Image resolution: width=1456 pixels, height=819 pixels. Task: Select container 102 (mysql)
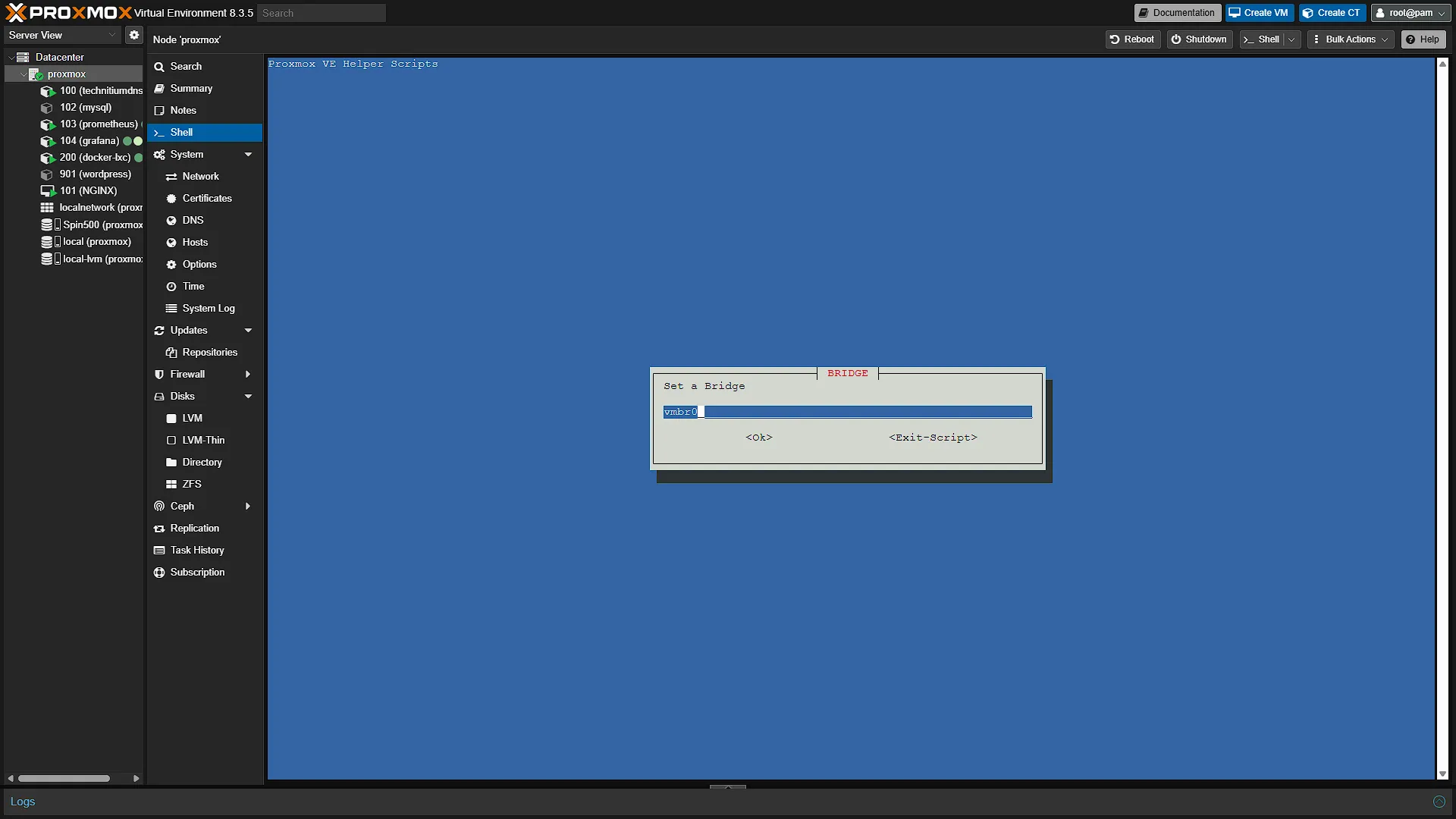tap(76, 108)
